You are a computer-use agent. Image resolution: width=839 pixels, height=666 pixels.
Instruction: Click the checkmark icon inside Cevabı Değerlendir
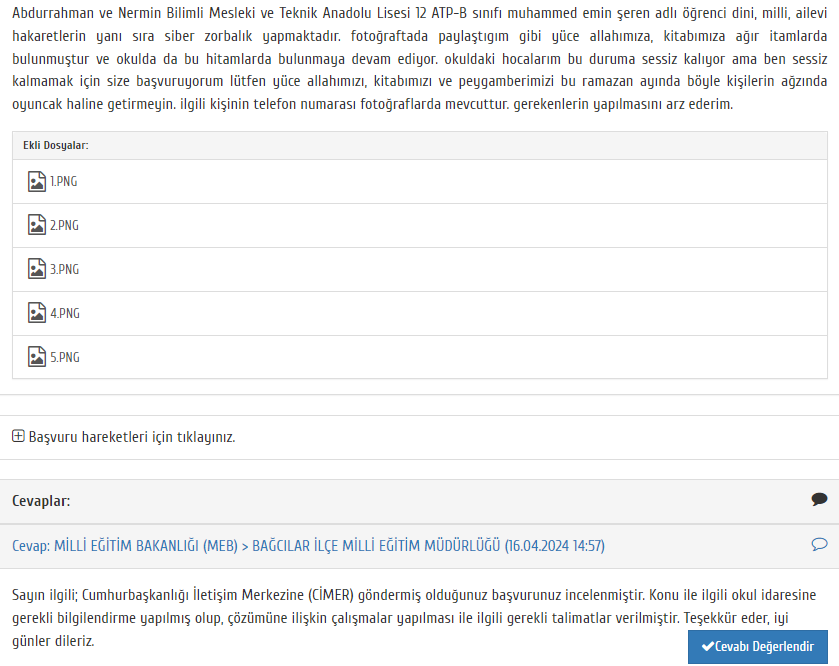pyautogui.click(x=707, y=646)
